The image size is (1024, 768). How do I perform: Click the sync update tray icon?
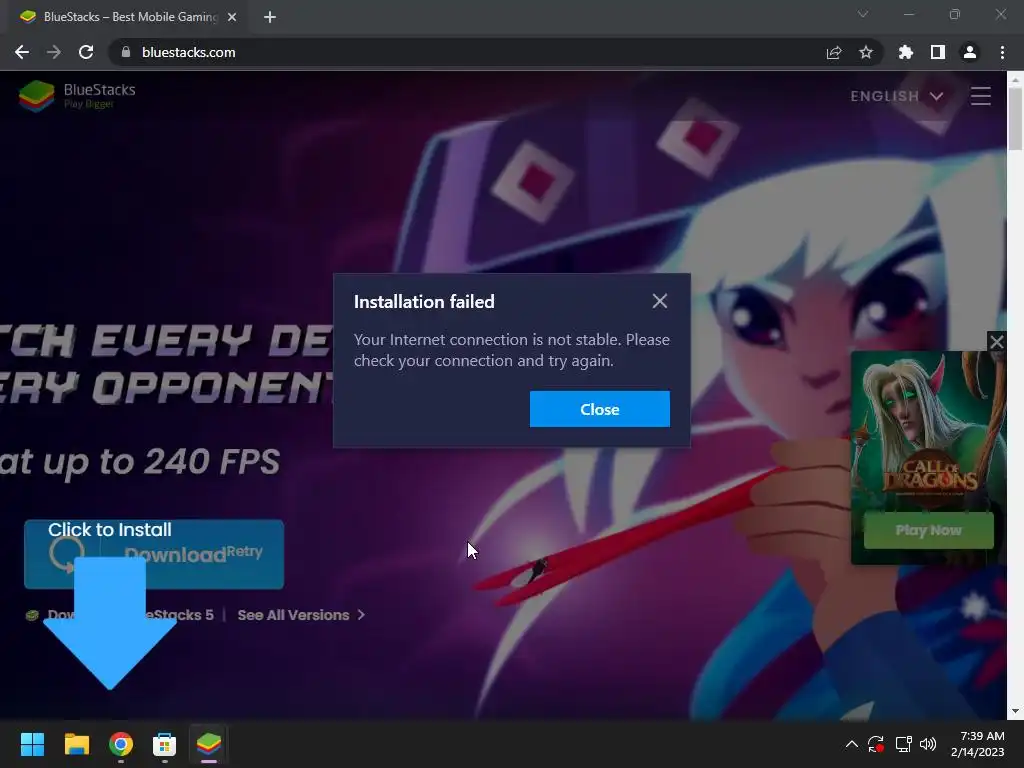click(x=876, y=744)
